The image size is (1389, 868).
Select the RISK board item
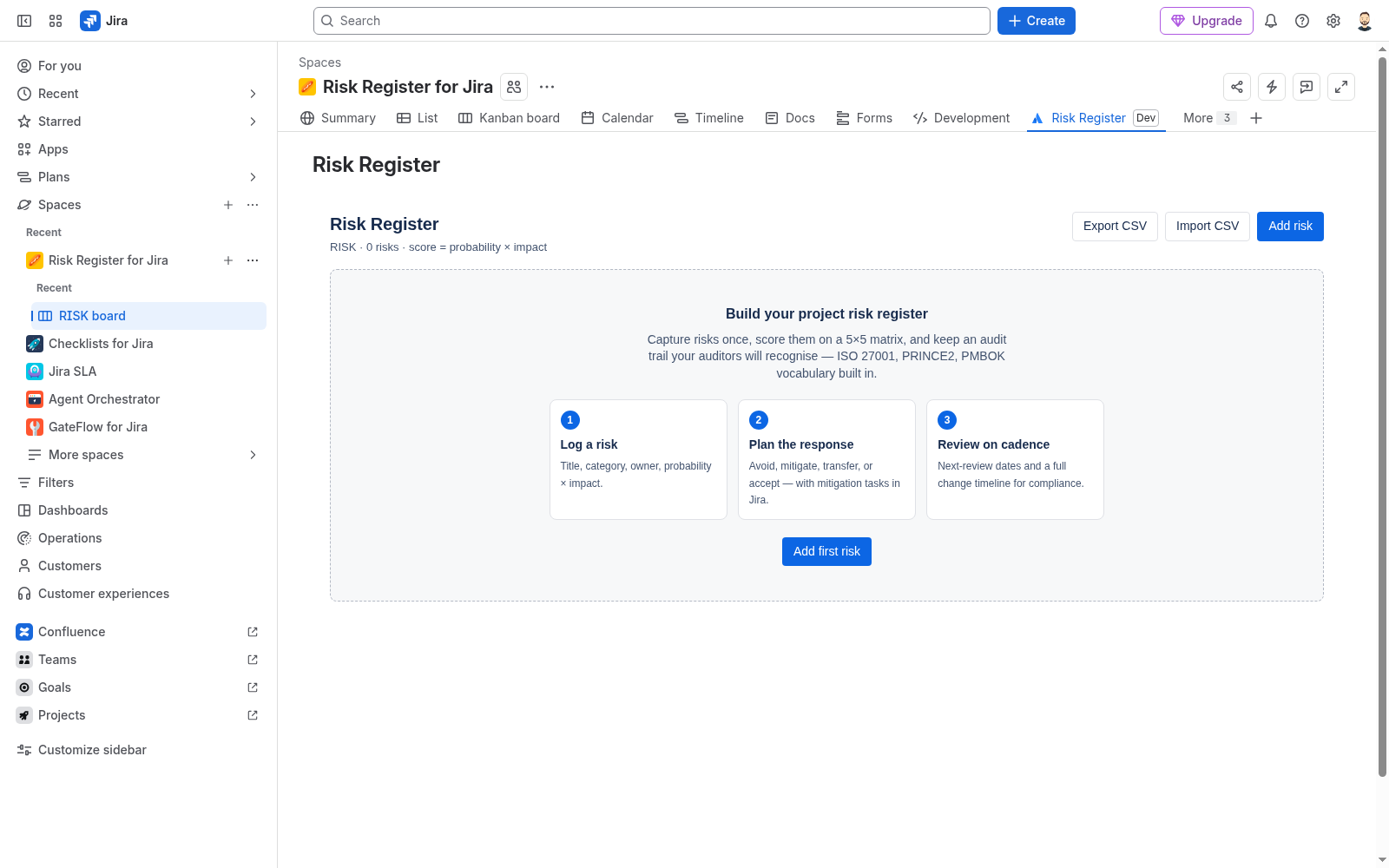point(148,316)
